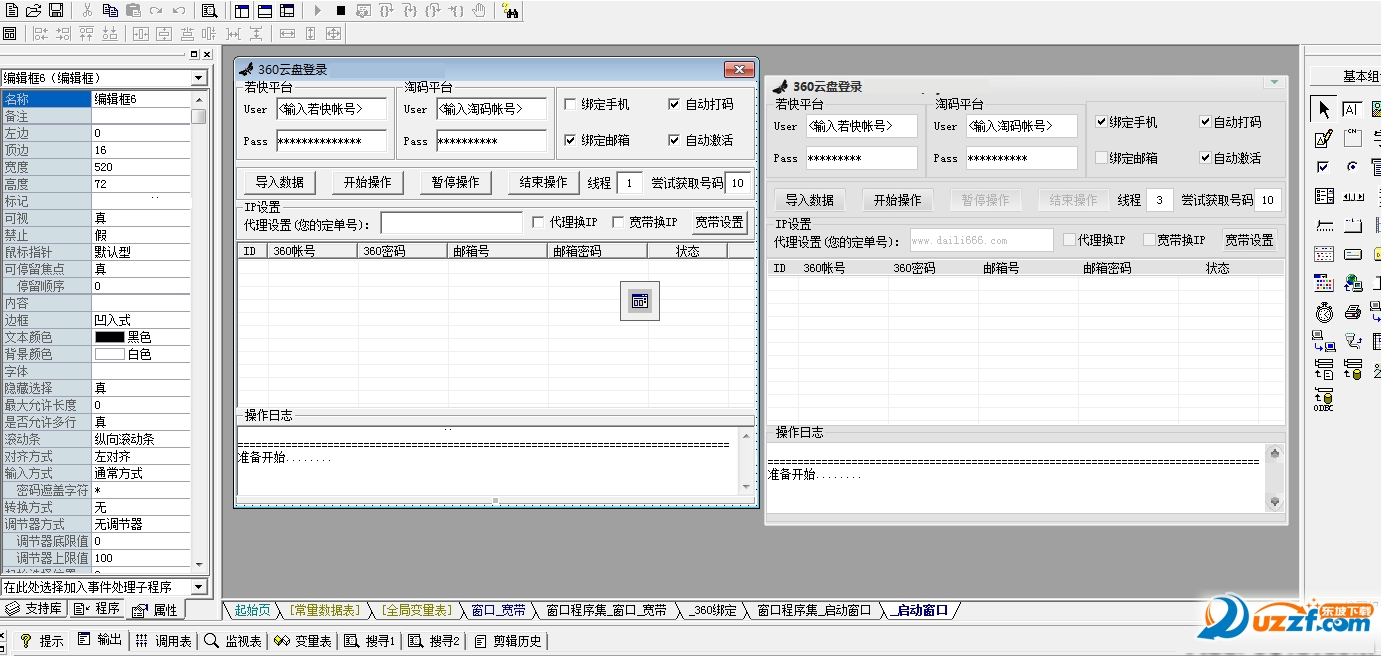The height and width of the screenshot is (656, 1381).
Task: Uncheck 自动激活 in running preview window
Action: tap(1205, 158)
